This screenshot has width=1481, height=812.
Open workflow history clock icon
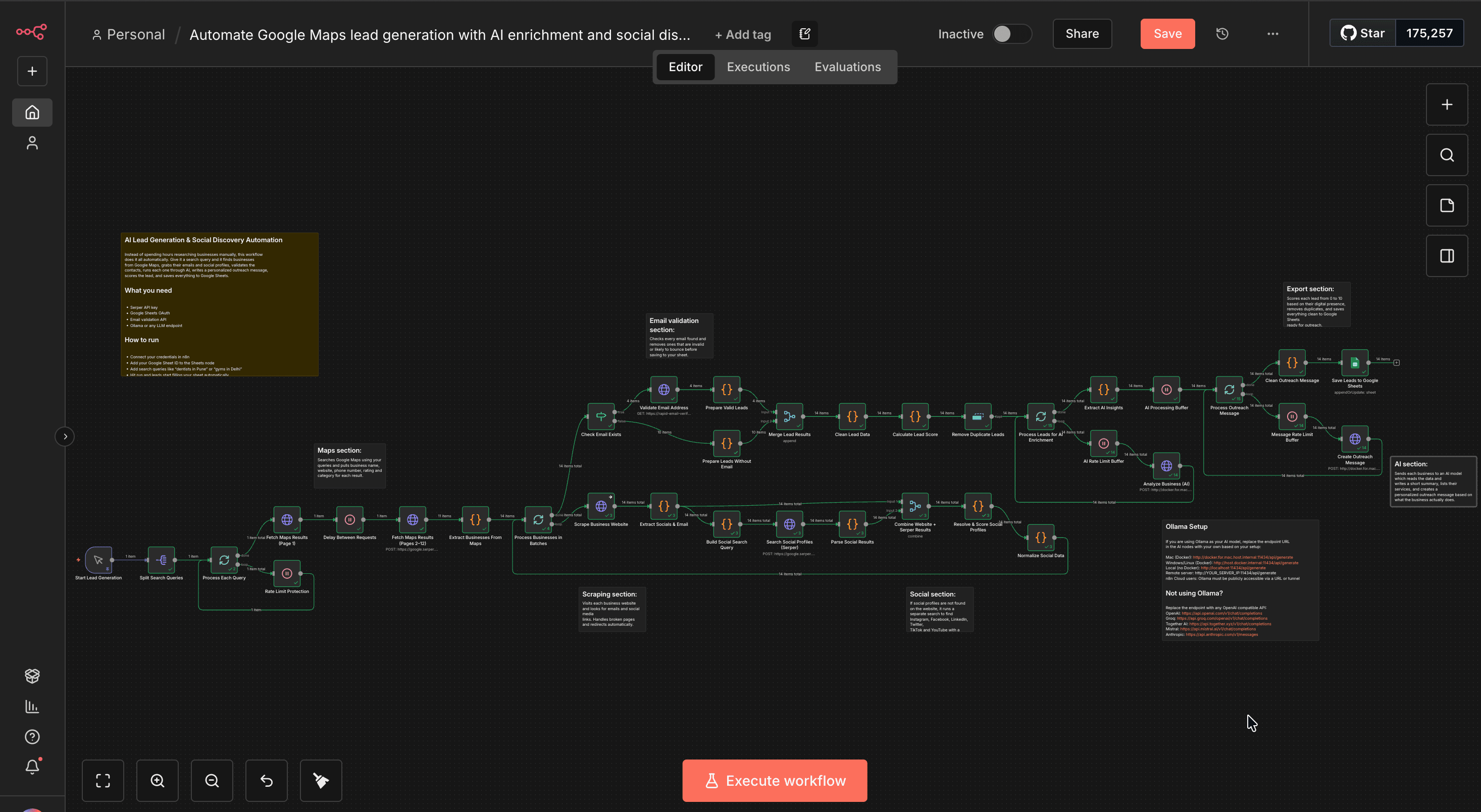pos(1222,34)
